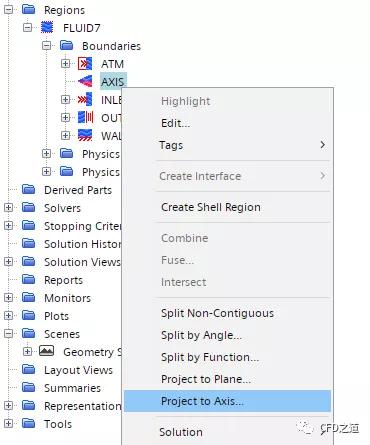Collapse the FLUID7 region node
370x445 pixels.
click(28, 28)
